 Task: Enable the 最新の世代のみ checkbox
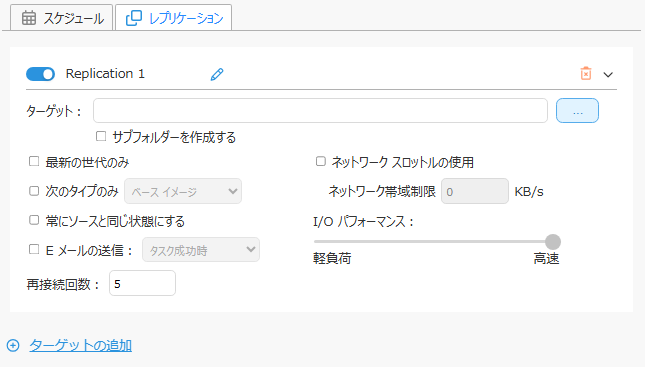tap(34, 161)
